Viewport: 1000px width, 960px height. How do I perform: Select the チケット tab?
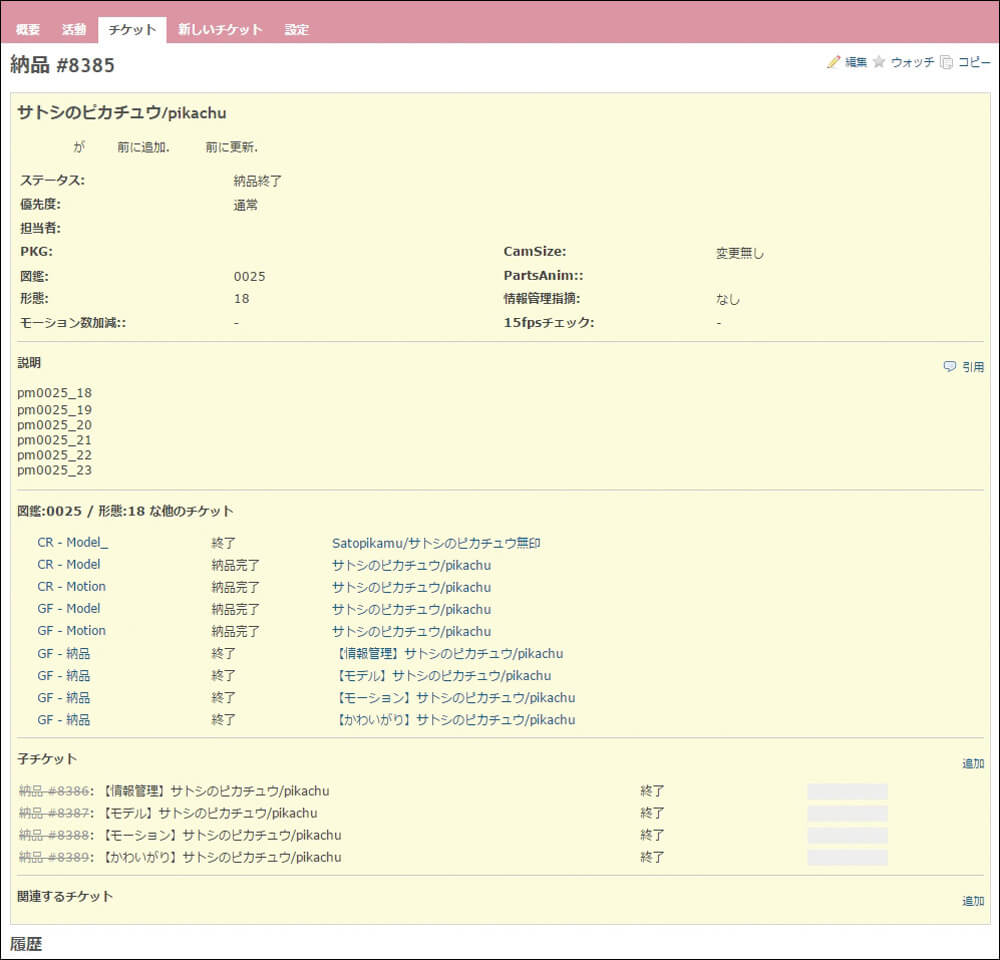[x=132, y=29]
